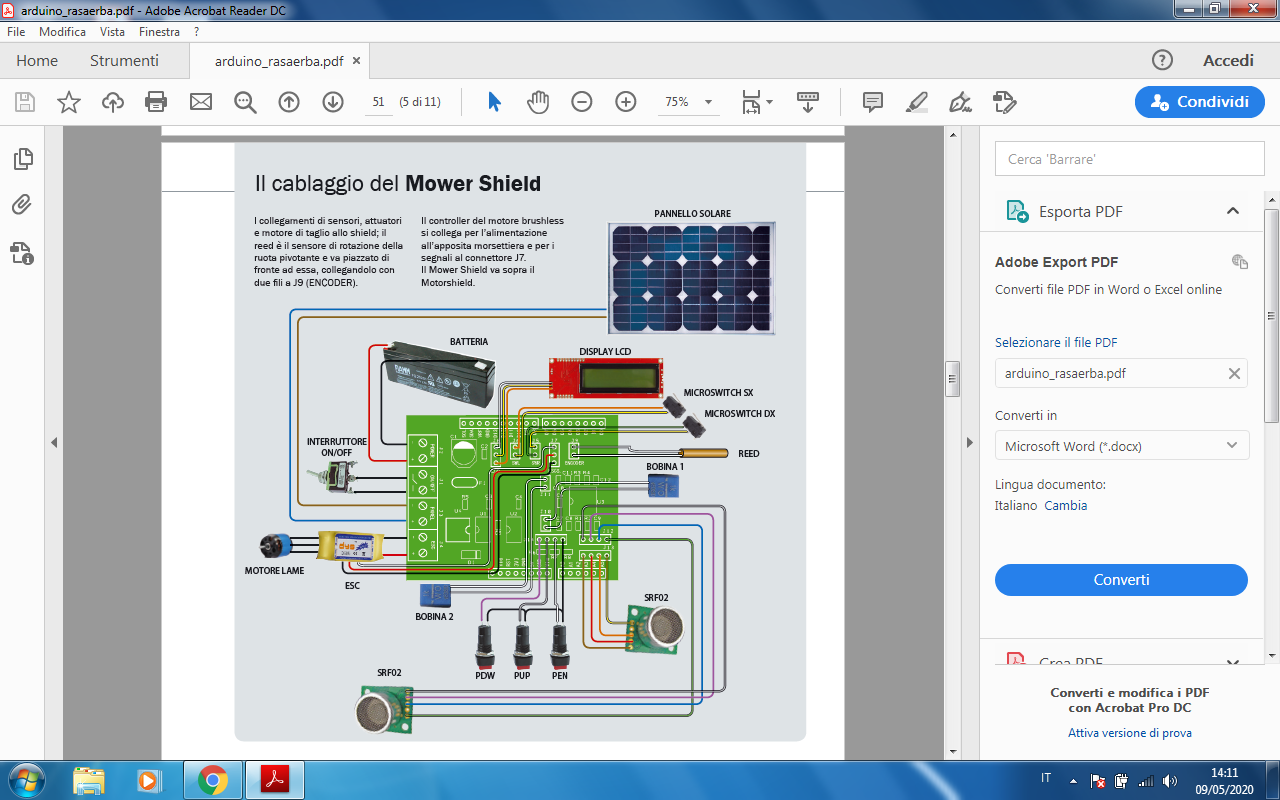This screenshot has width=1280, height=800.
Task: Open the zoom level 75% dropdown
Action: pyautogui.click(x=689, y=102)
